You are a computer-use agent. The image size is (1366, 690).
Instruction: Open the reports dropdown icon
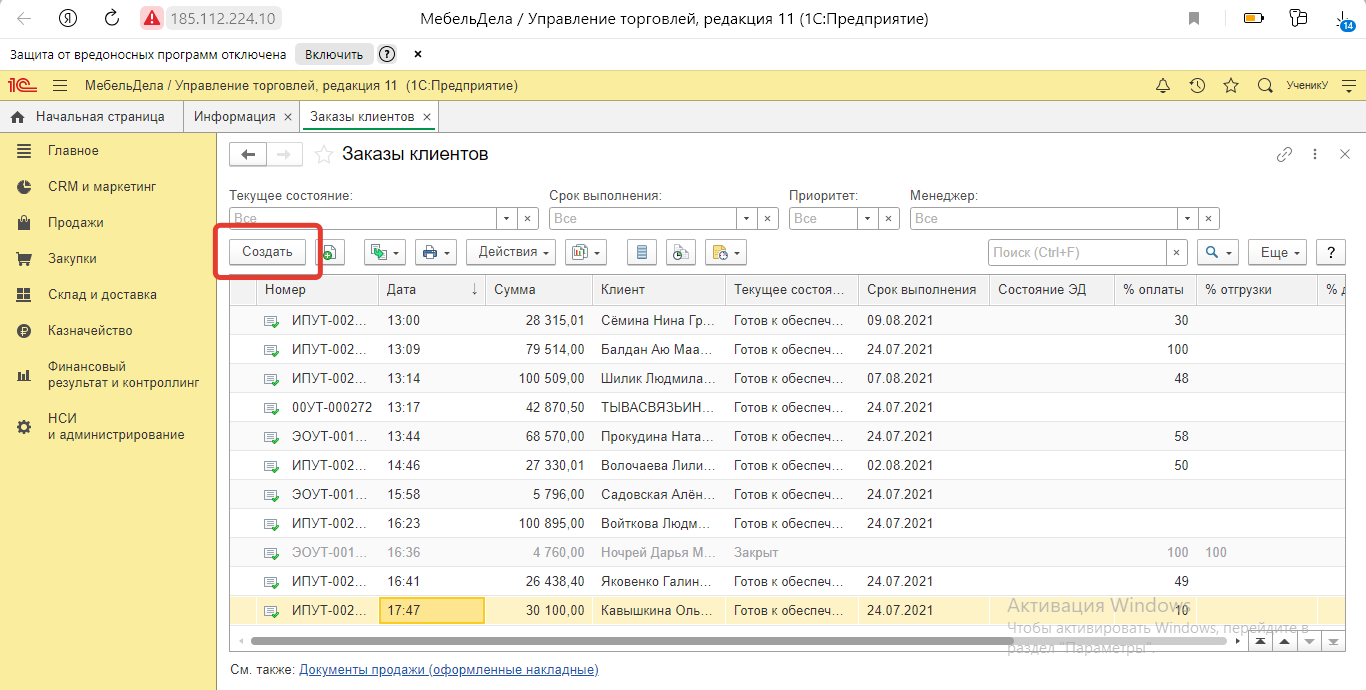tap(586, 252)
